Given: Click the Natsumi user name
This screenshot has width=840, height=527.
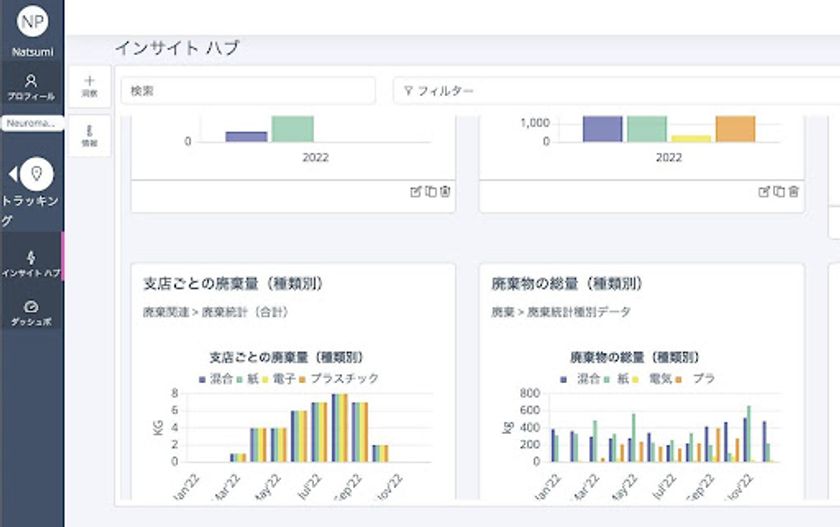Looking at the screenshot, I should [33, 52].
